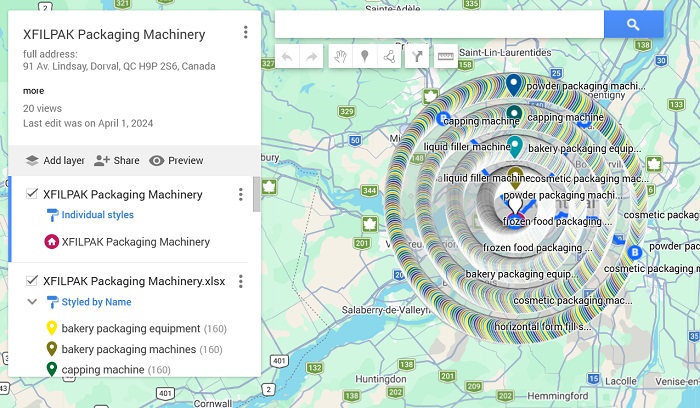Click the Share add-person icon
700x408 pixels.
[102, 160]
